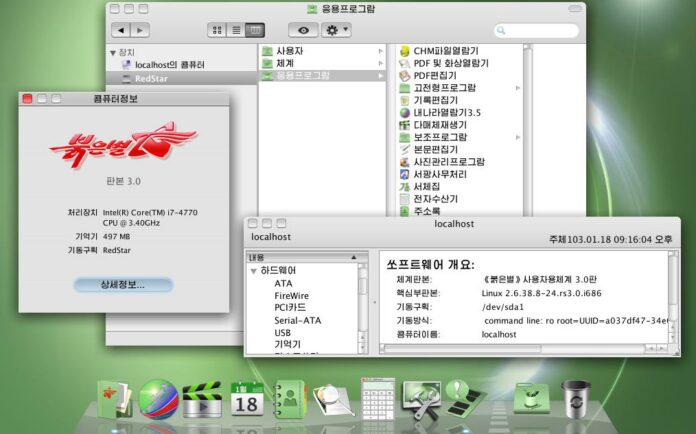Expand arrow beside 고전형프로그람
Viewport: 696px width, 434px height.
pos(518,88)
